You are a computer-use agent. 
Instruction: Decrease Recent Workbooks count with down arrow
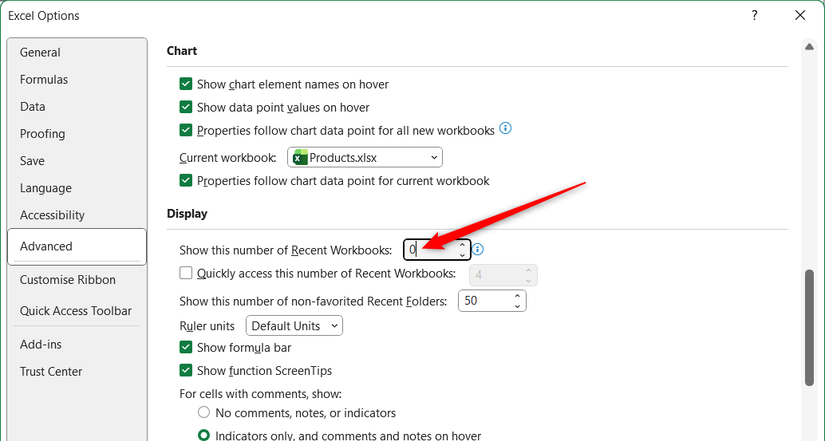click(x=462, y=255)
